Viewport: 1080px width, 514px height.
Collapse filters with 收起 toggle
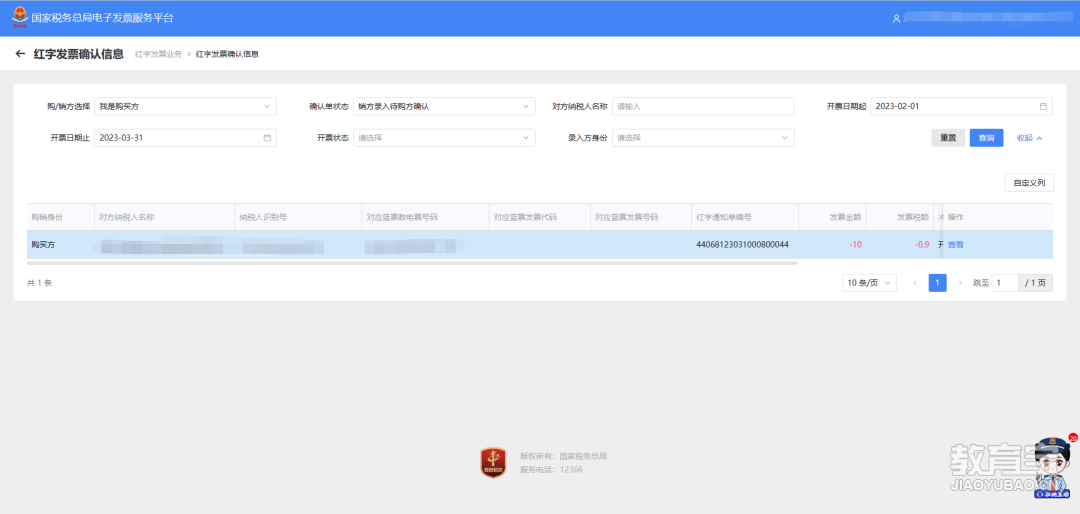point(1030,138)
